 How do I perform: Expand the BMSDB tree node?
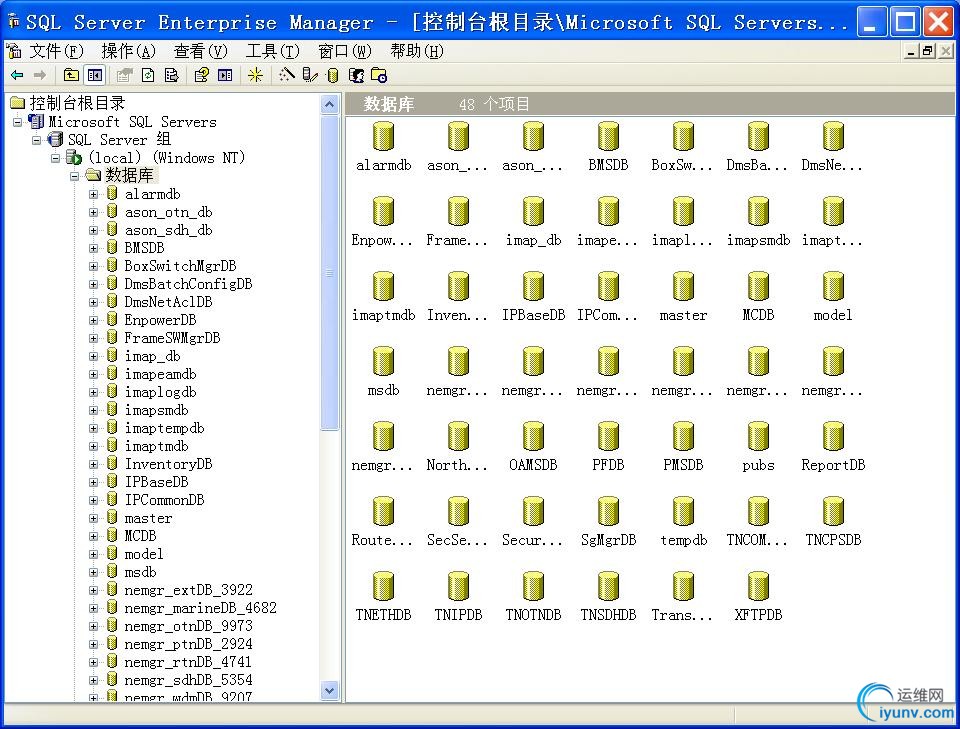(x=94, y=247)
